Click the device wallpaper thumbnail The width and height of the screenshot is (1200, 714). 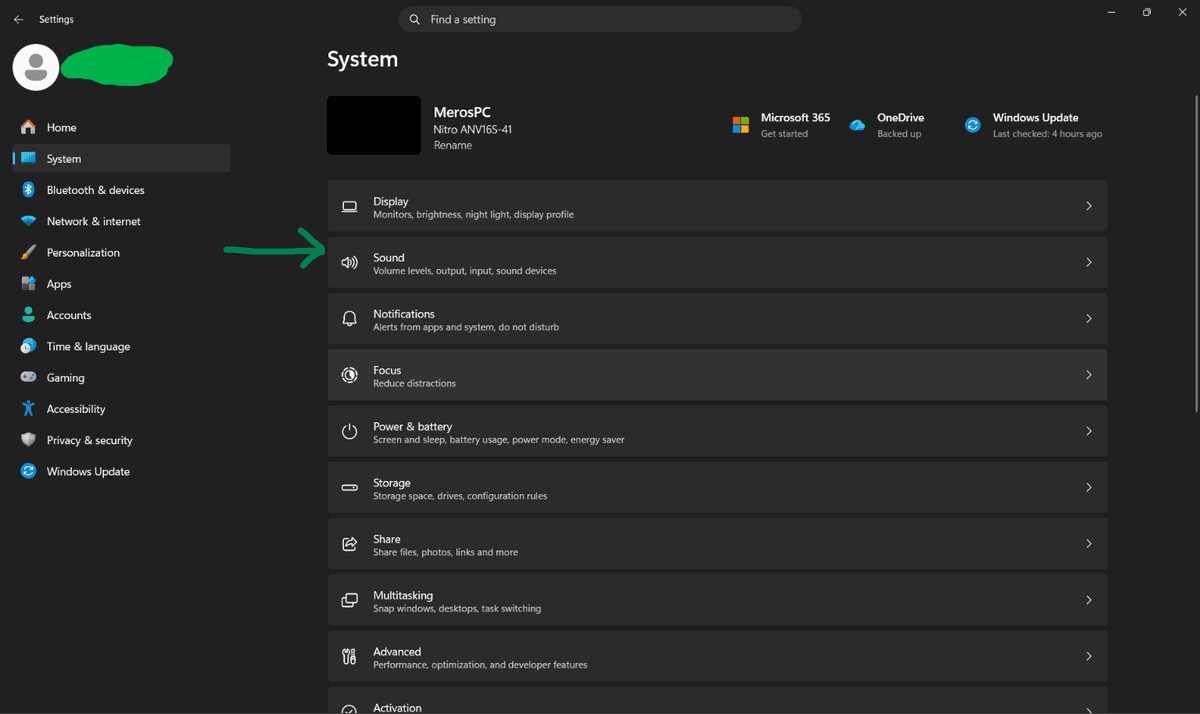pos(374,125)
